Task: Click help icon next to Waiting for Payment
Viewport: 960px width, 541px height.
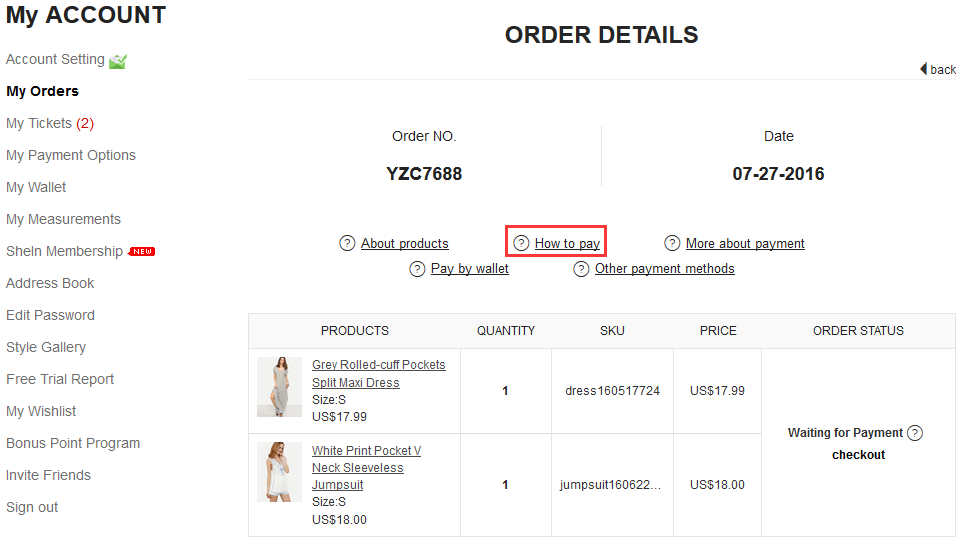Action: [x=915, y=433]
